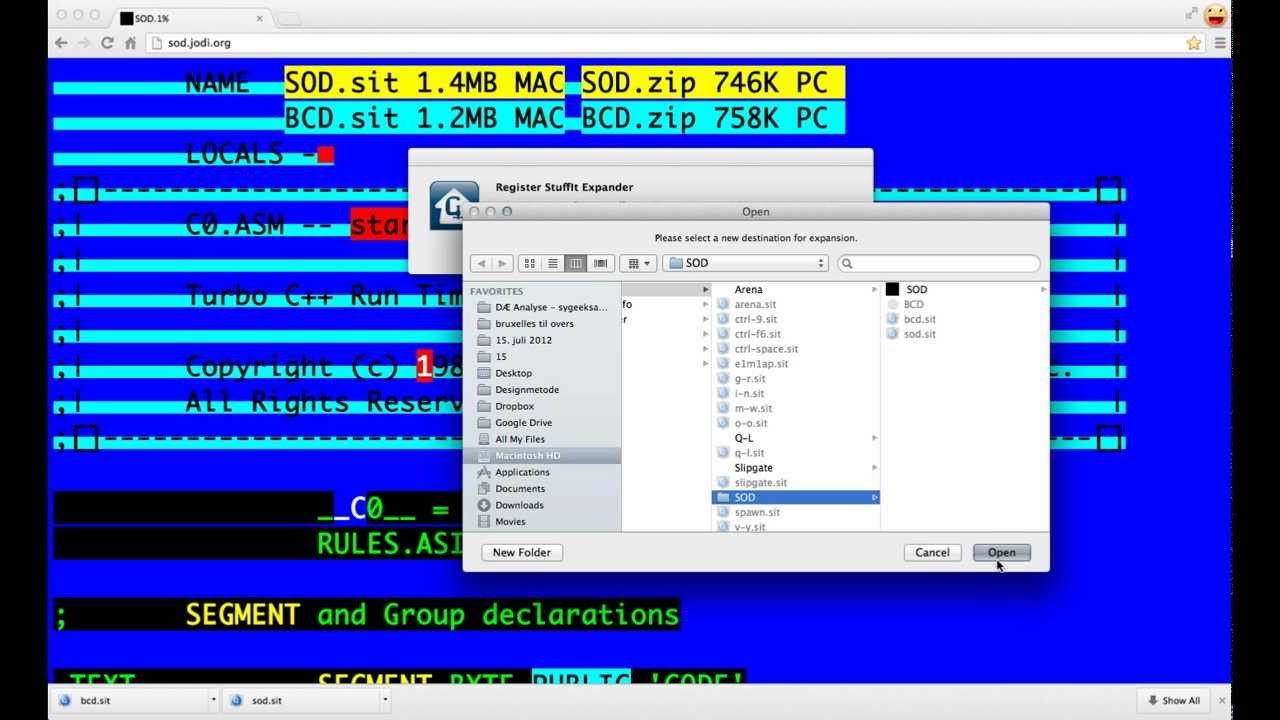The image size is (1280, 720).
Task: Switch to column view in Open dialog
Action: (x=575, y=263)
